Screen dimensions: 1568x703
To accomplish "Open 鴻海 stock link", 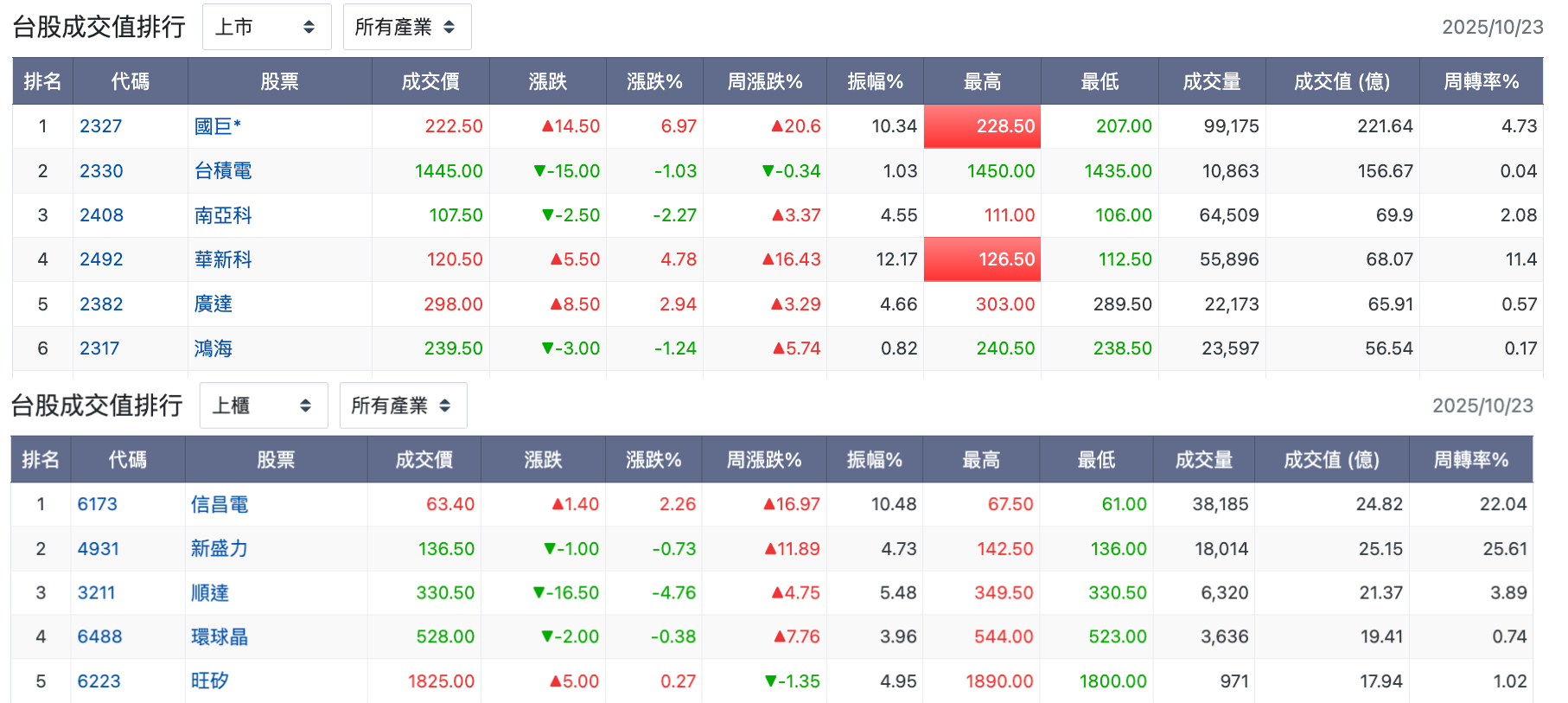I will pos(214,348).
